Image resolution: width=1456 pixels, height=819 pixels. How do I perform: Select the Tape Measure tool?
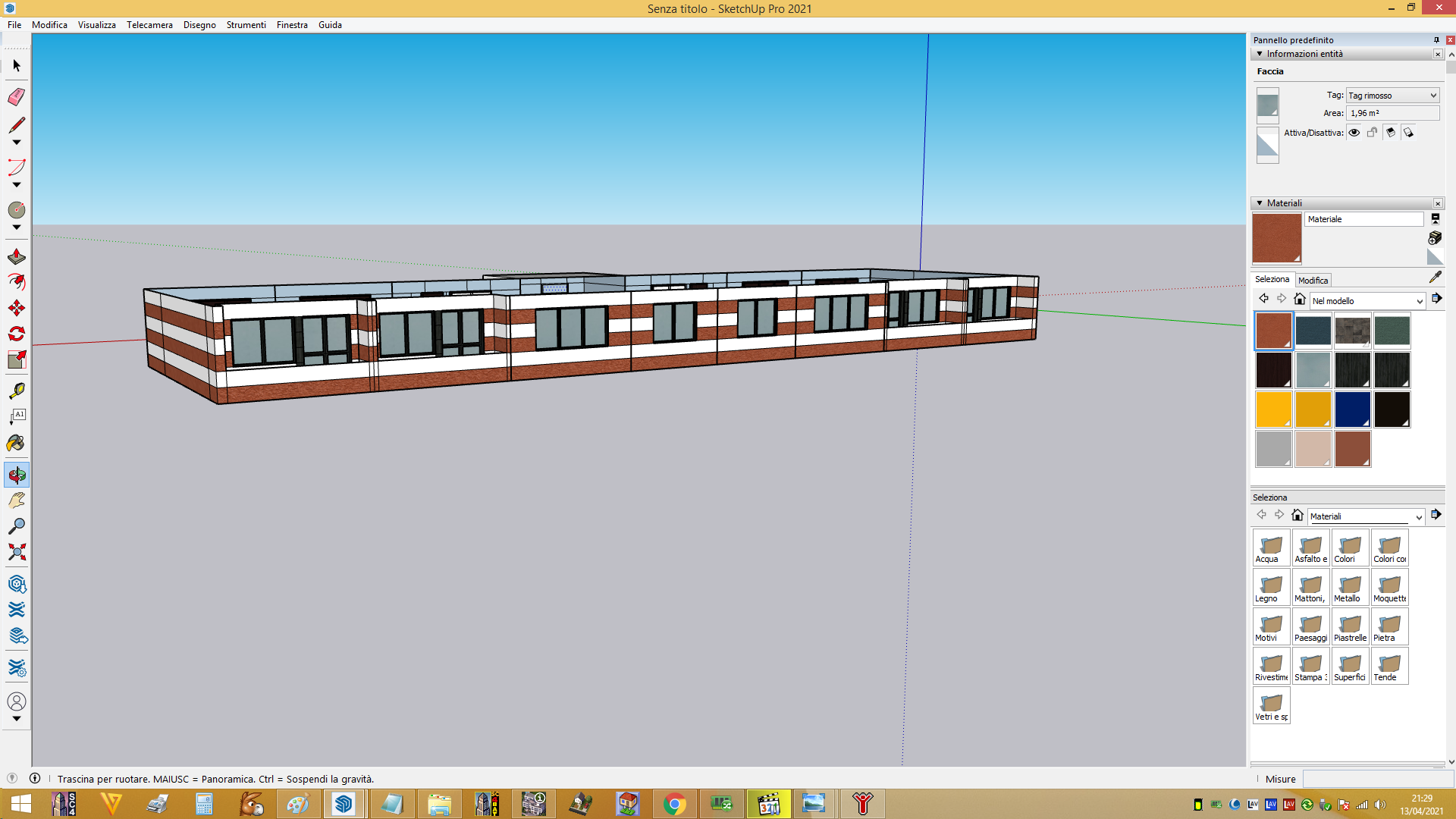[x=17, y=391]
